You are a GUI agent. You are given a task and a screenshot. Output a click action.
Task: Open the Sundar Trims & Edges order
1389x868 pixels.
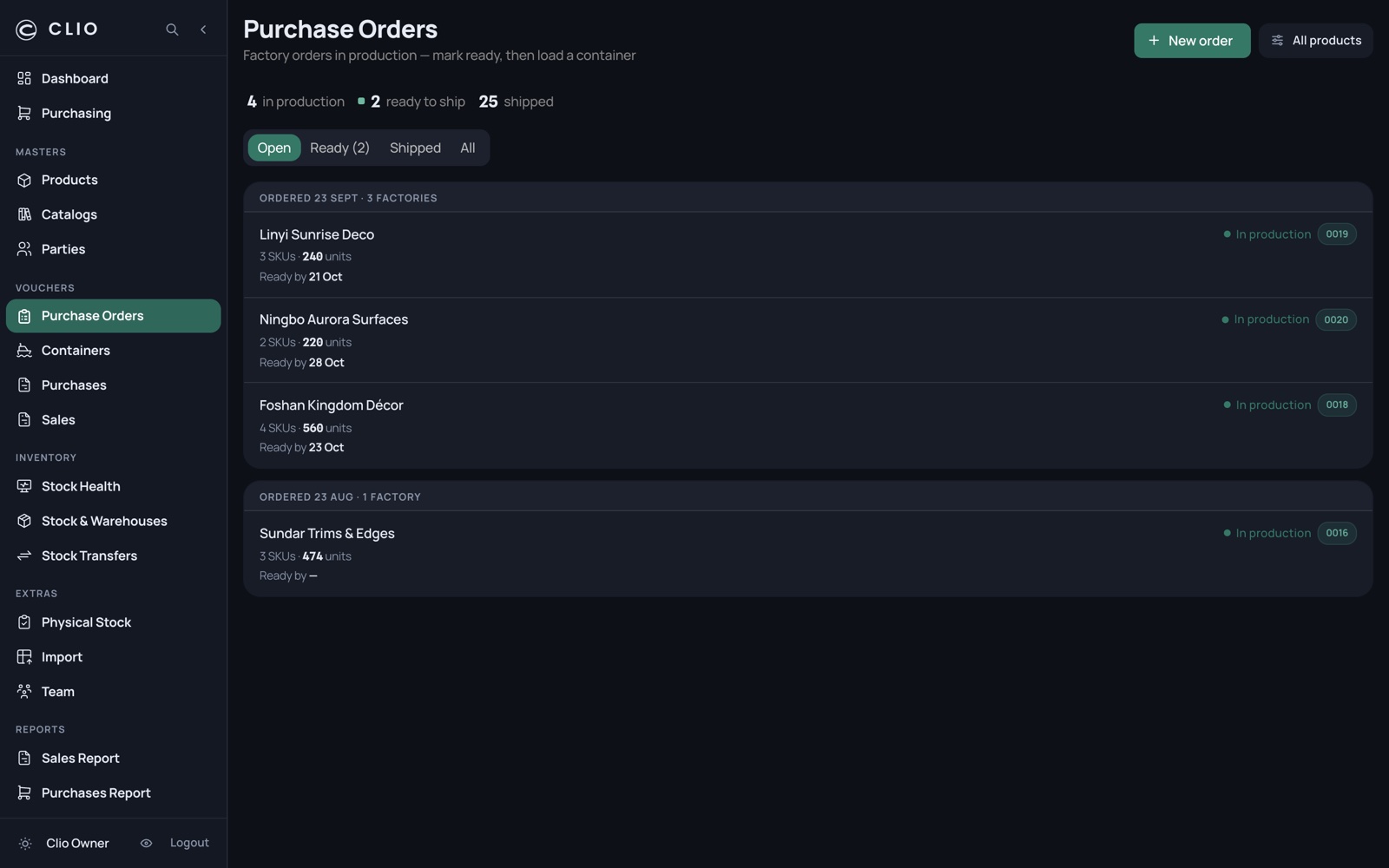[x=807, y=554]
